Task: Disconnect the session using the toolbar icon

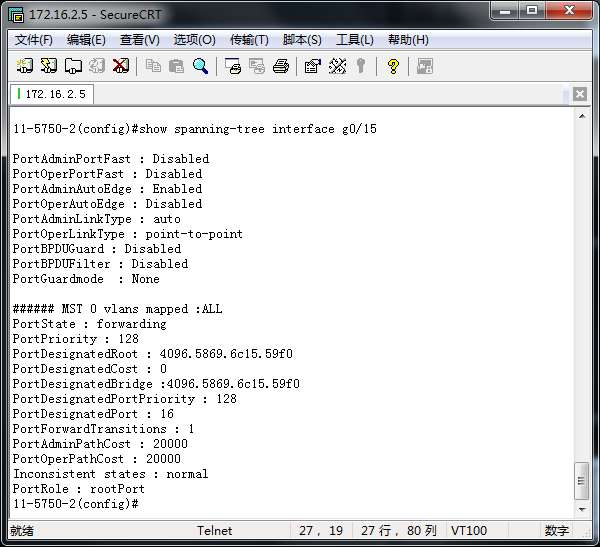Action: coord(121,66)
